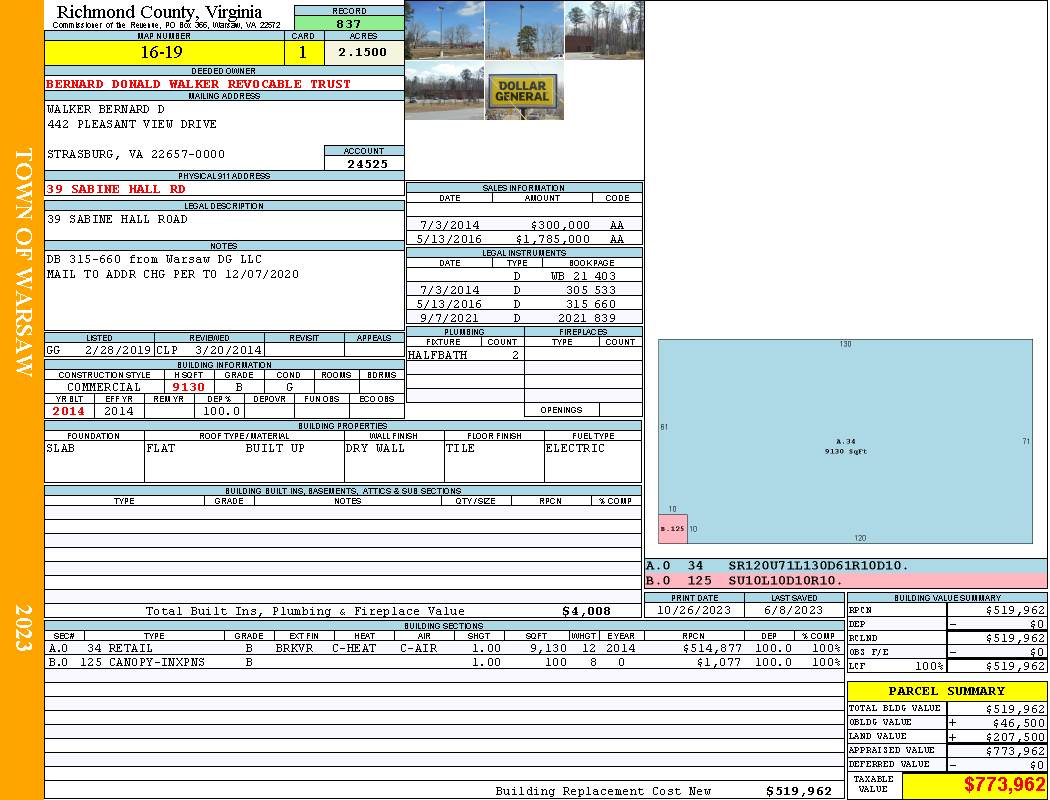This screenshot has height=800, width=1050.
Task: Open the Dollar General sign photo
Action: [x=524, y=91]
